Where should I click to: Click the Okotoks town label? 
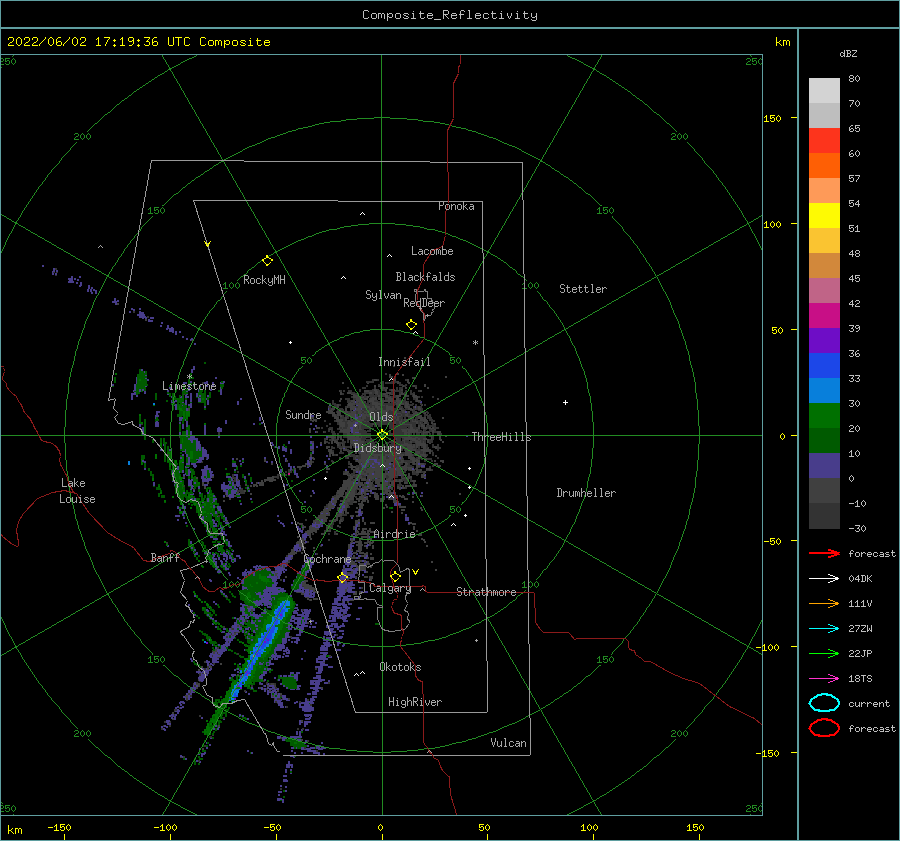click(400, 667)
